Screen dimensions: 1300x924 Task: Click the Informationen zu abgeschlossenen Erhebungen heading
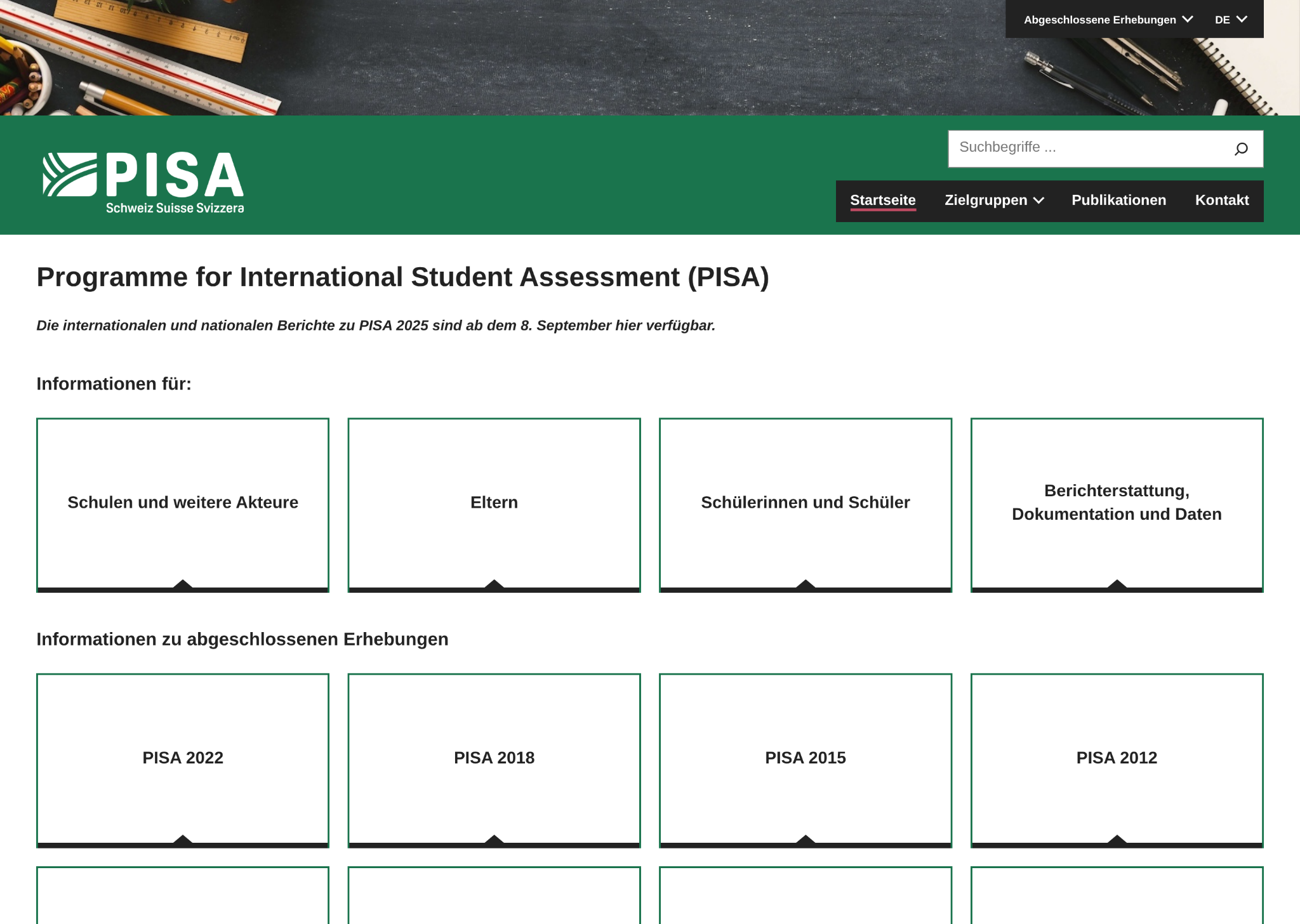coord(242,639)
